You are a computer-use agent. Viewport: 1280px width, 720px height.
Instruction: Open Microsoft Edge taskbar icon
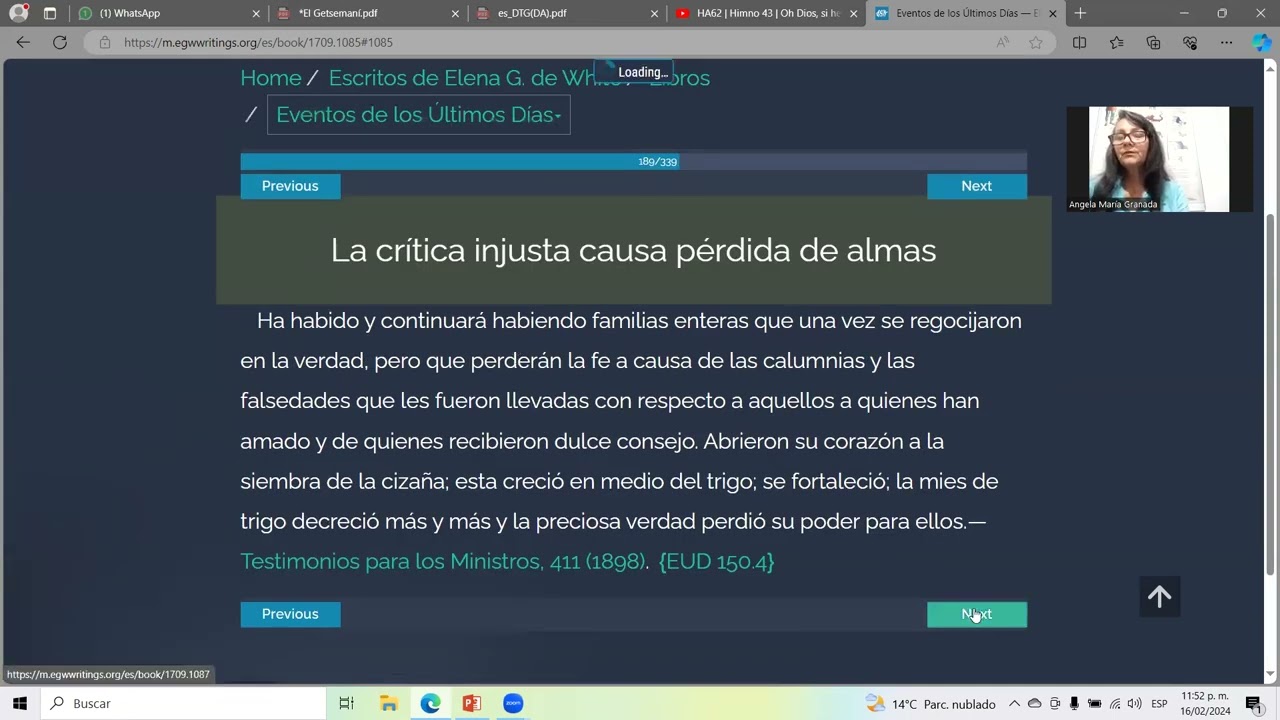coord(430,703)
